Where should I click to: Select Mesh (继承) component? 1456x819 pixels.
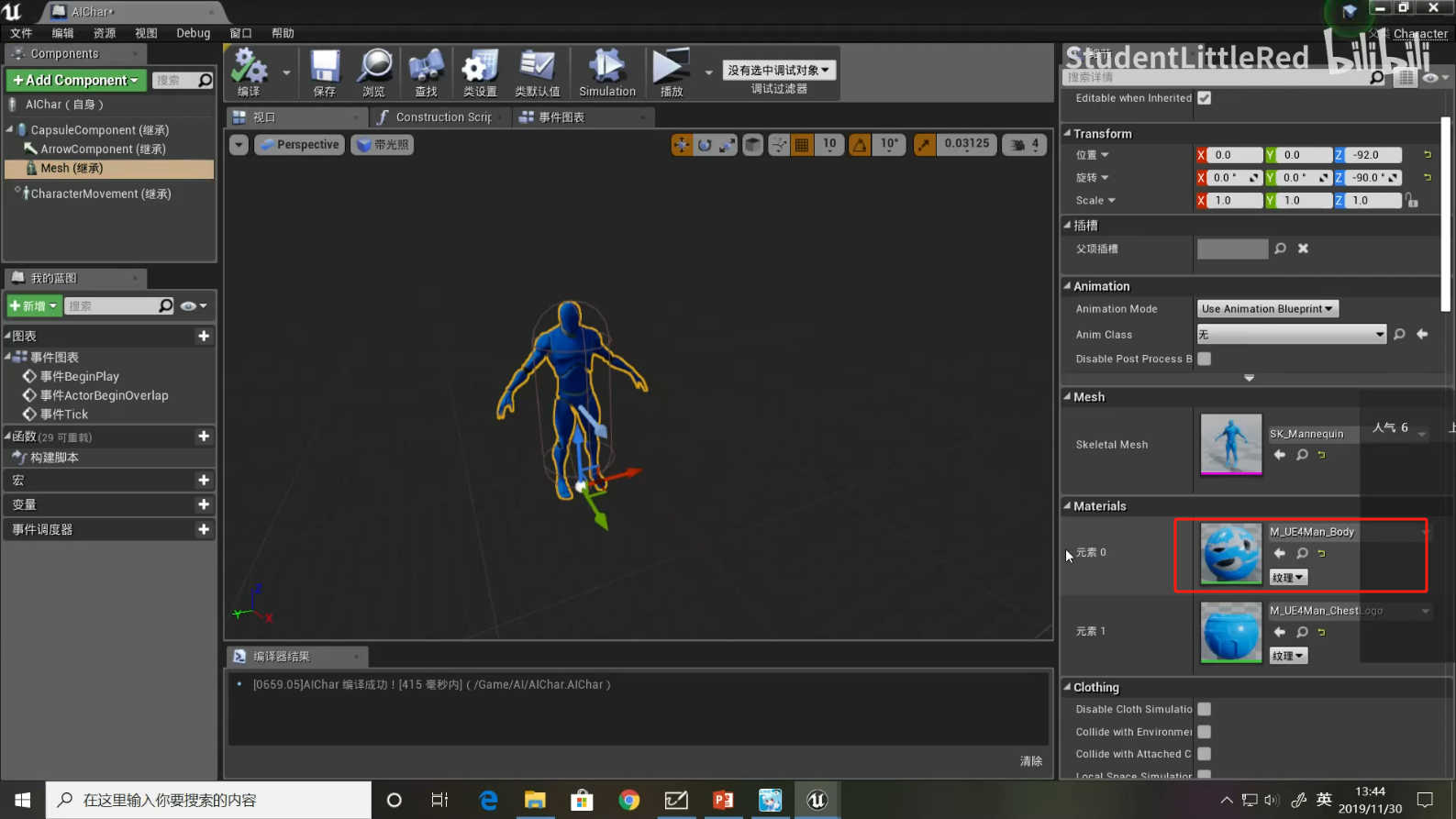point(109,169)
